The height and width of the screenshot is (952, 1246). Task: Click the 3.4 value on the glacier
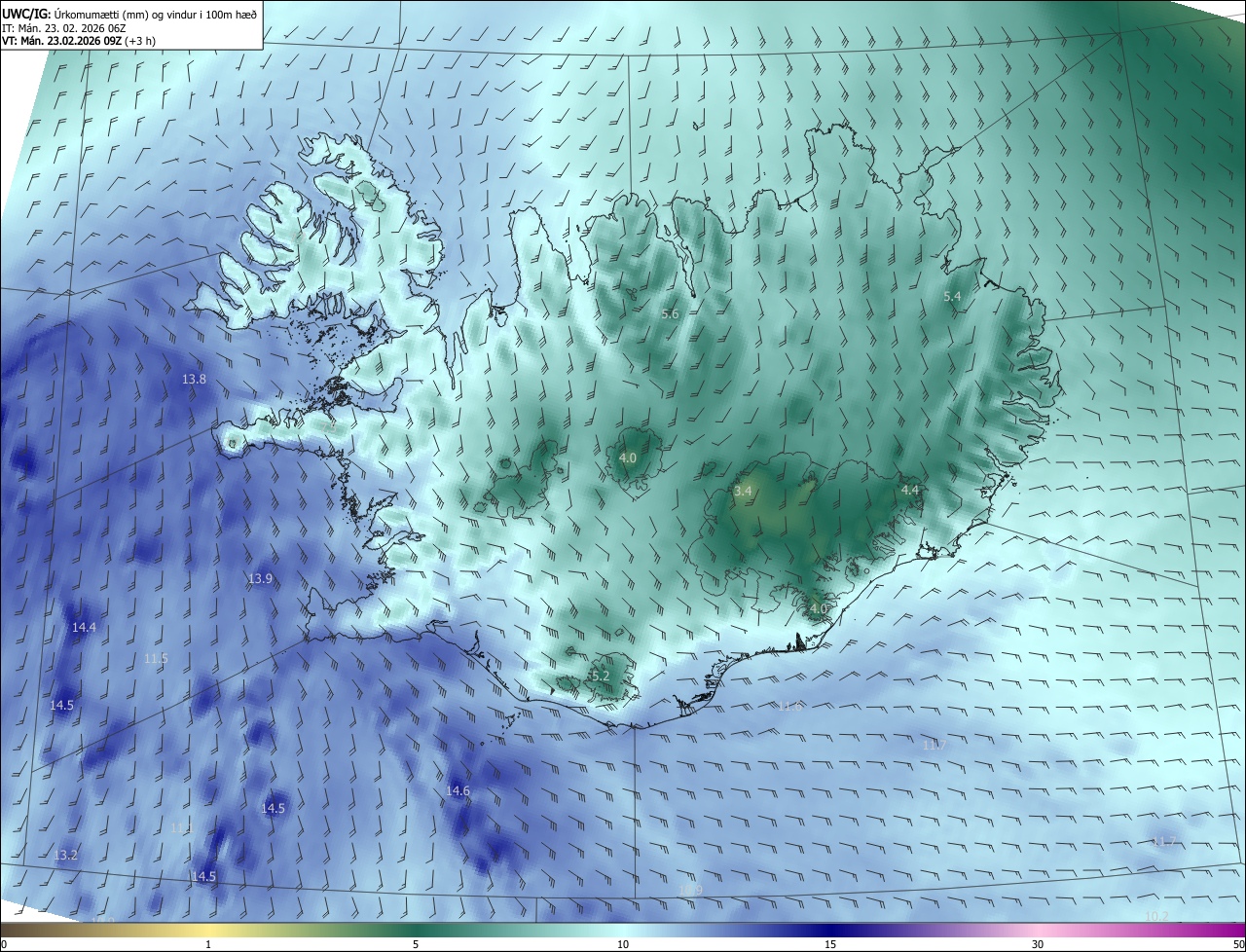743,492
